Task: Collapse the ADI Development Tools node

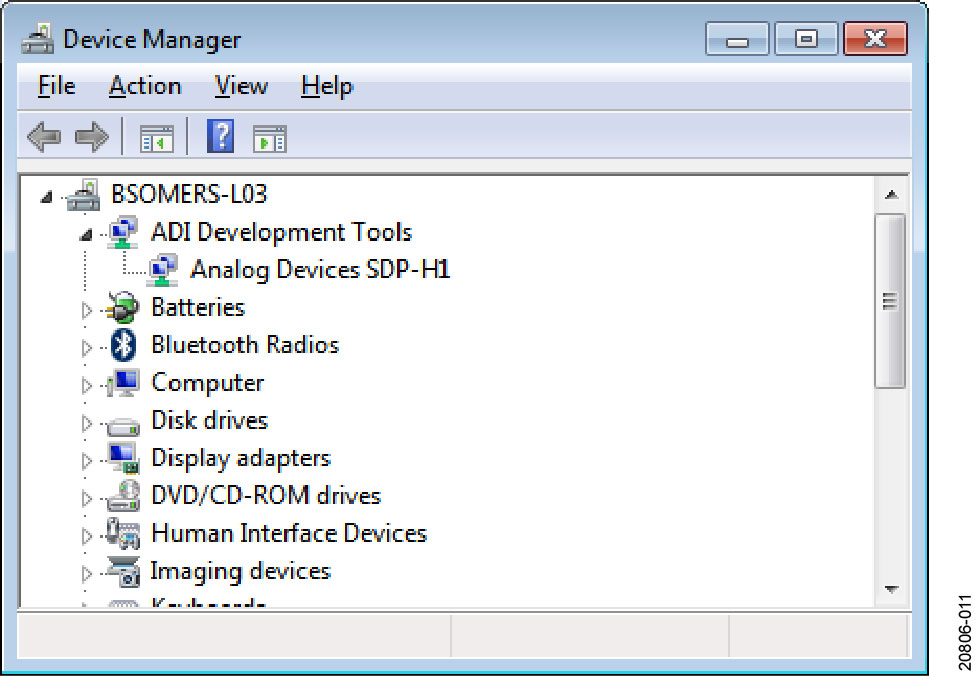Action: 86,235
